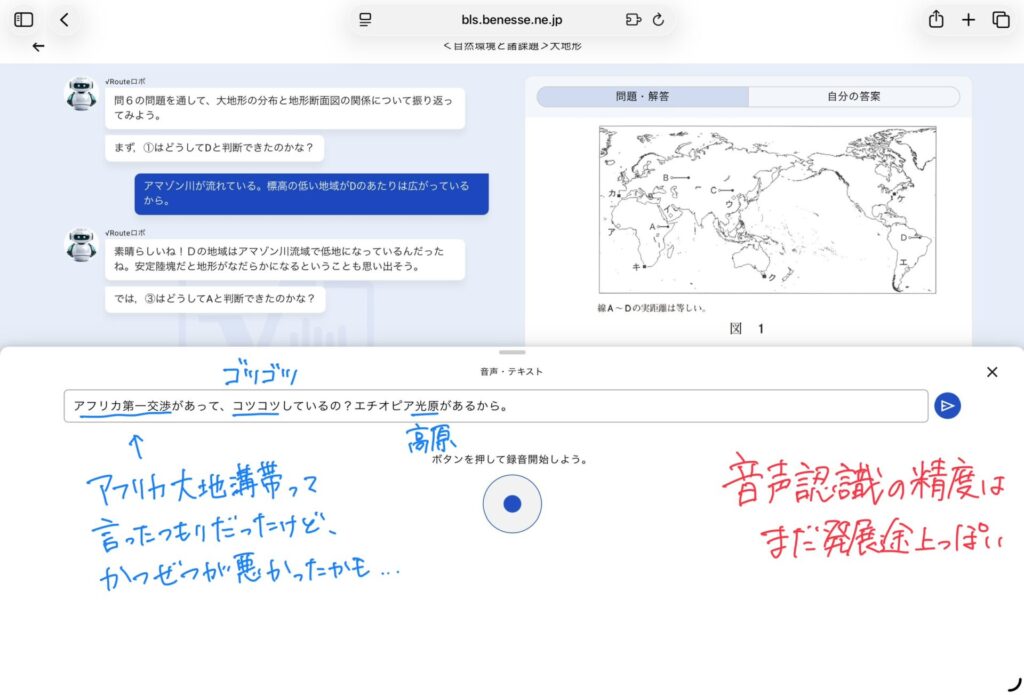Select the 問題・解答 tab
1024x695 pixels.
click(x=643, y=97)
